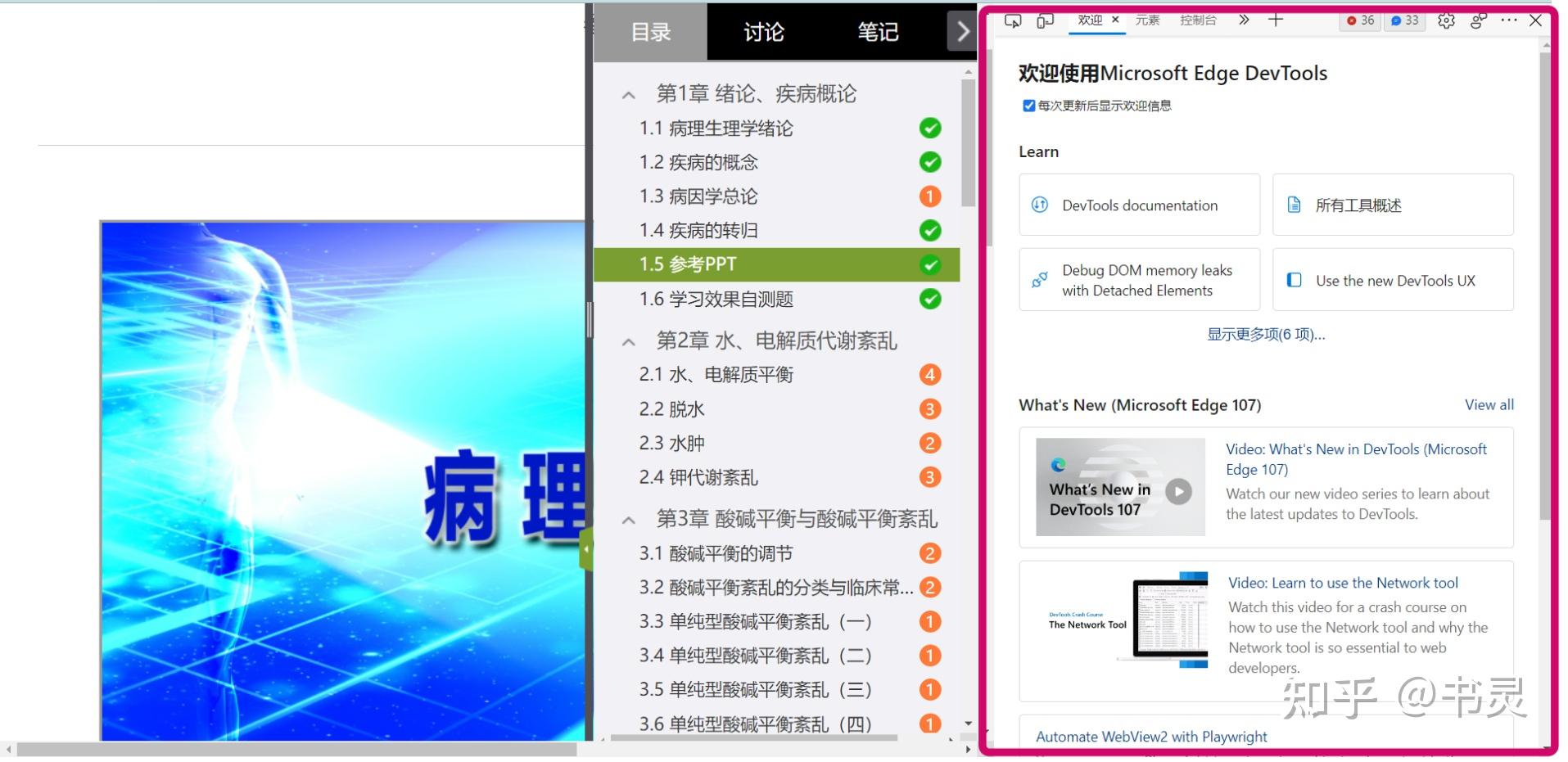Collapse chapter 第1章 绪论、疾病概论
Image resolution: width=1568 pixels, height=762 pixels.
point(628,94)
